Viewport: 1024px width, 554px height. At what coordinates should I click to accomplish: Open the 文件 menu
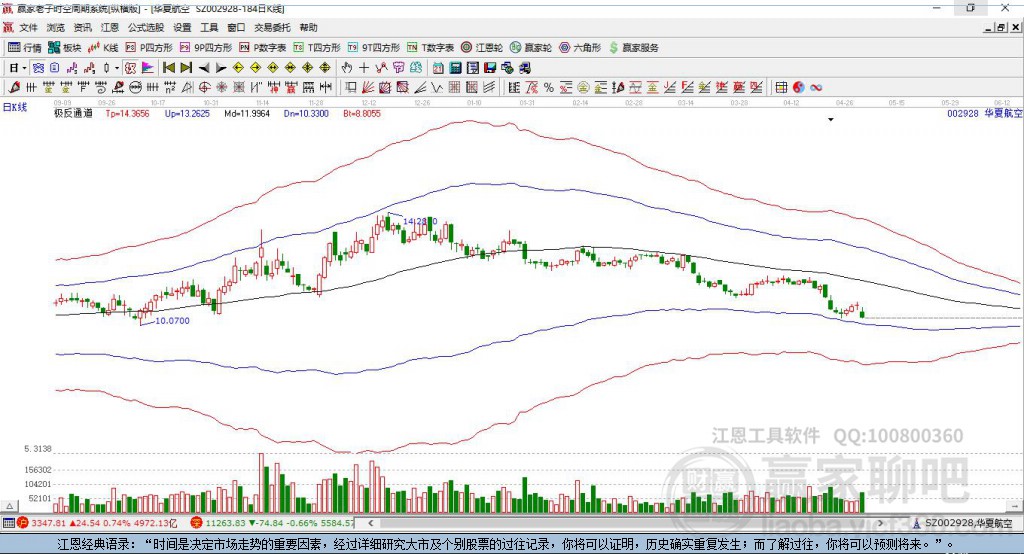28,27
